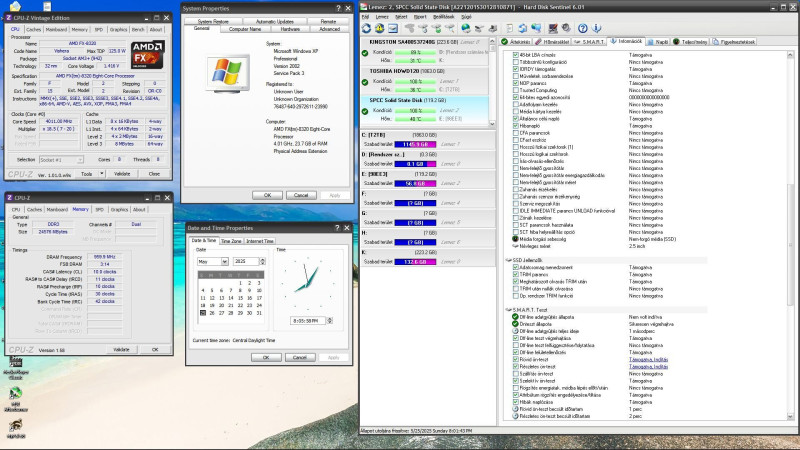Collapse the S.M.A.R.T. Teszt section
Viewport: 800px width, 450px height.
point(508,310)
